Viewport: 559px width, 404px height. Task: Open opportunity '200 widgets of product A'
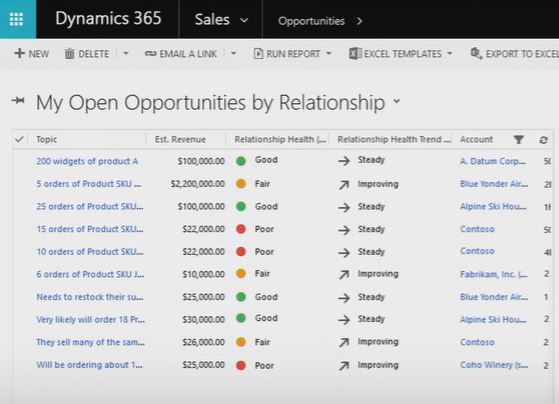[x=87, y=161]
